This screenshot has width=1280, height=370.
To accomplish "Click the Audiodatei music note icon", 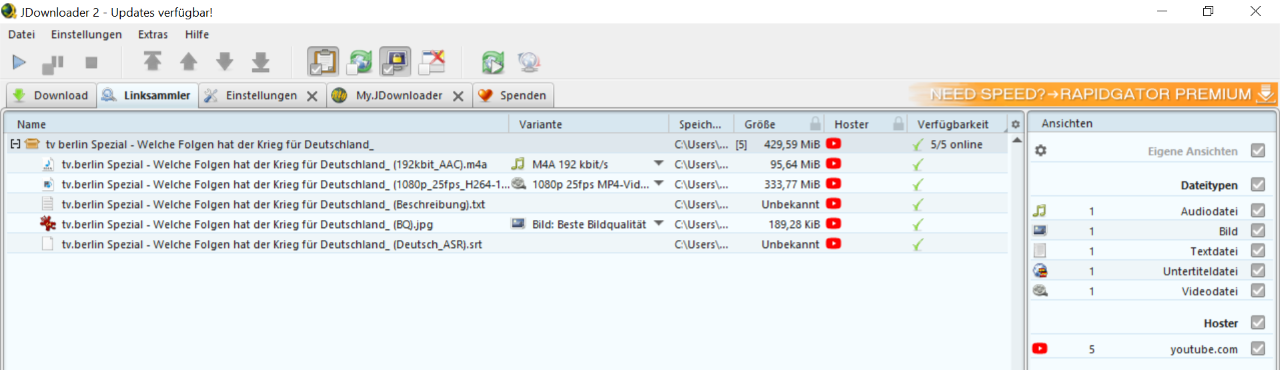I will [1040, 211].
